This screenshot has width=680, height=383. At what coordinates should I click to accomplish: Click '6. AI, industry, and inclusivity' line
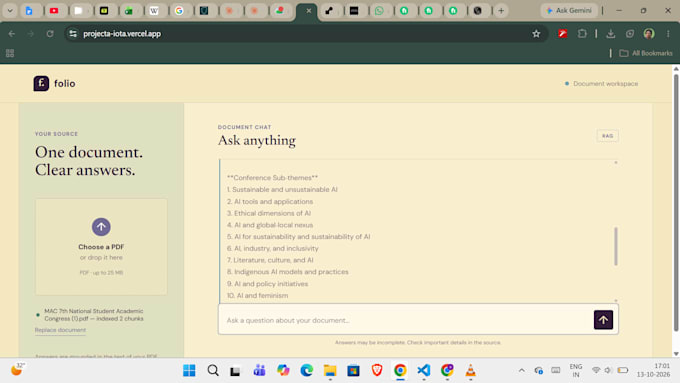[x=272, y=249]
